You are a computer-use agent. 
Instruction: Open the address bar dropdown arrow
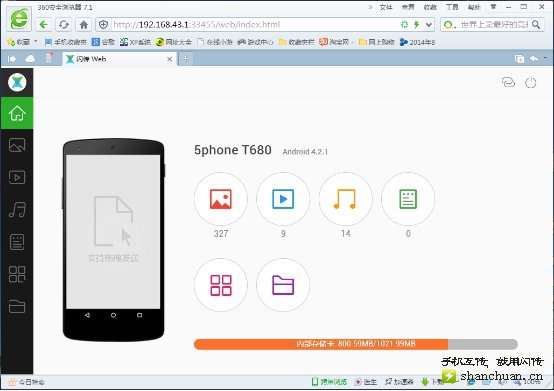pyautogui.click(x=429, y=24)
